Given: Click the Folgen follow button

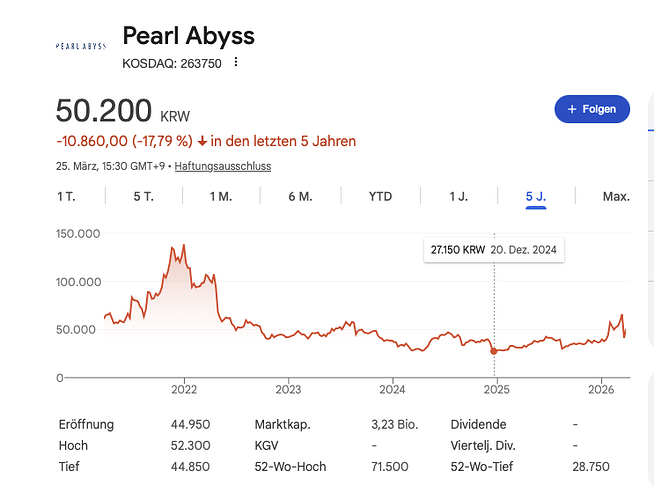Looking at the screenshot, I should coord(592,108).
